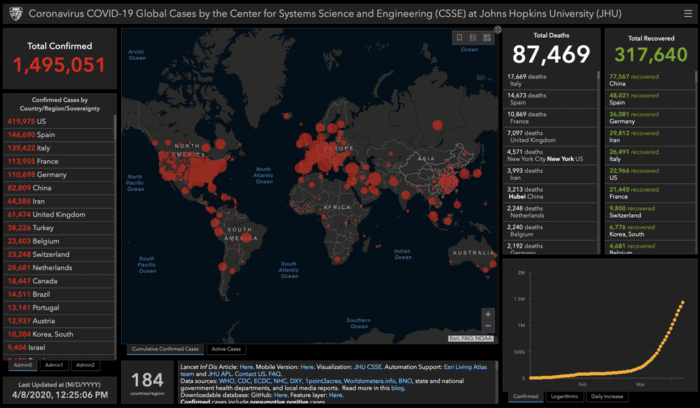Select the 10,384 Korea, South row
The height and width of the screenshot is (408, 700).
tap(59, 334)
